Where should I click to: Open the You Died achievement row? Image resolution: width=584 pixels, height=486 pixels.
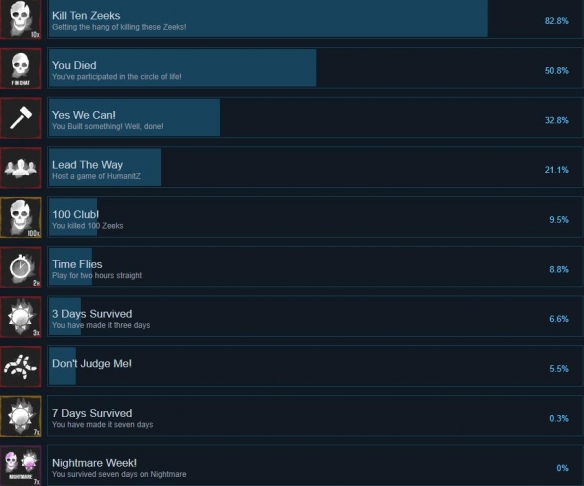click(x=315, y=69)
